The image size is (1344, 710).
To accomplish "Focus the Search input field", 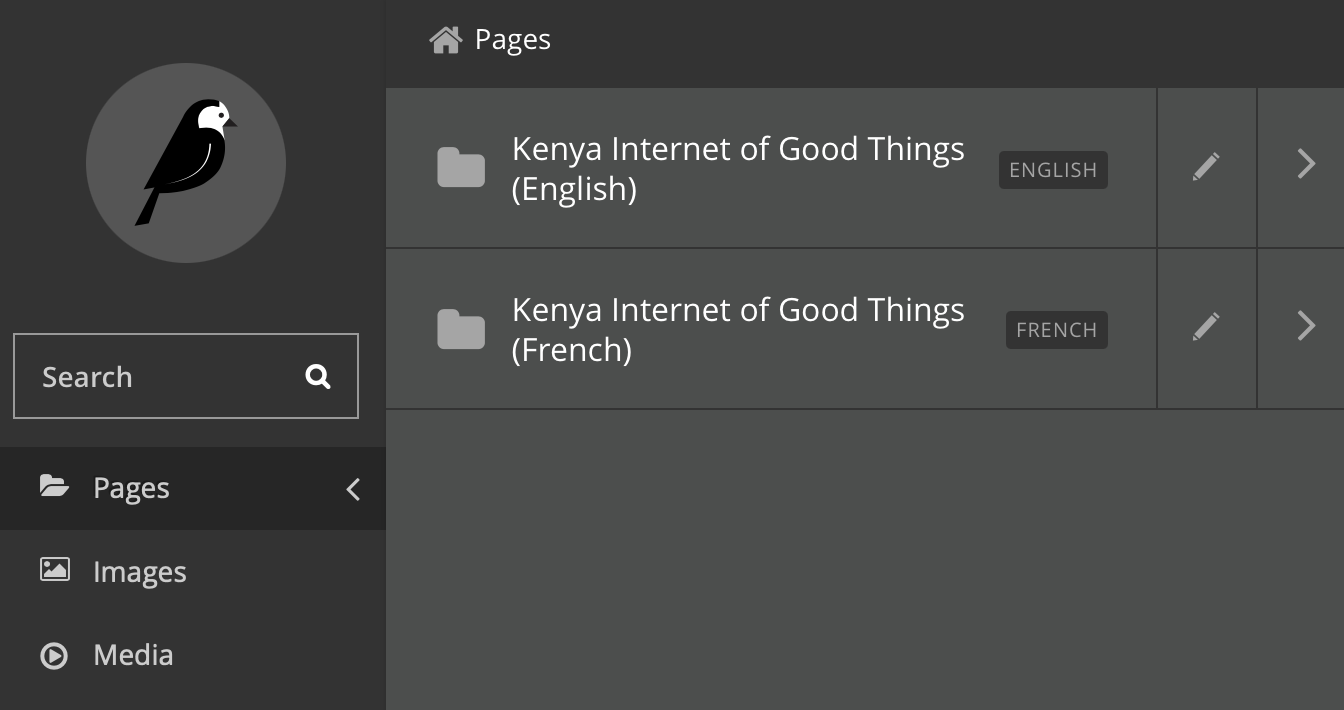I will pos(186,376).
